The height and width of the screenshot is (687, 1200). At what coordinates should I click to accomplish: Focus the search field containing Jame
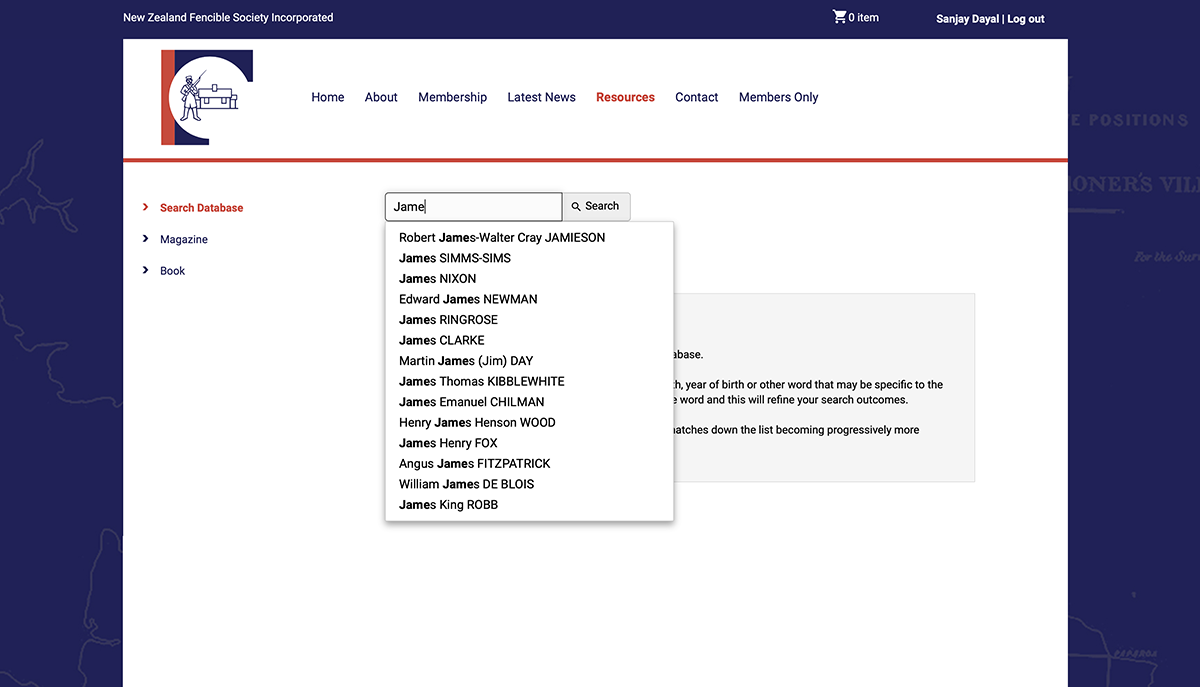tap(473, 207)
